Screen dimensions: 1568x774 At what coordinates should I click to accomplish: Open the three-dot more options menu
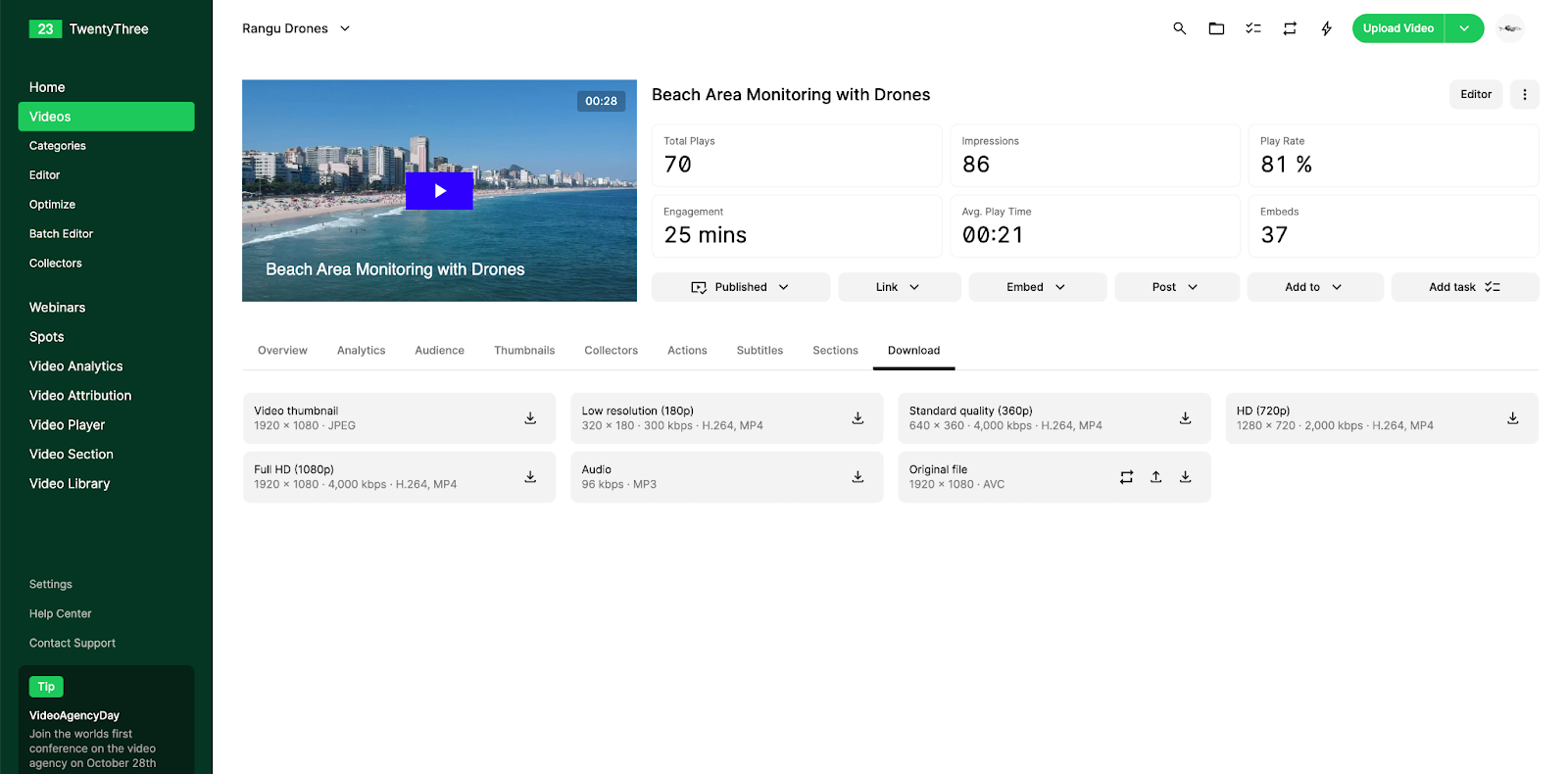pyautogui.click(x=1524, y=94)
